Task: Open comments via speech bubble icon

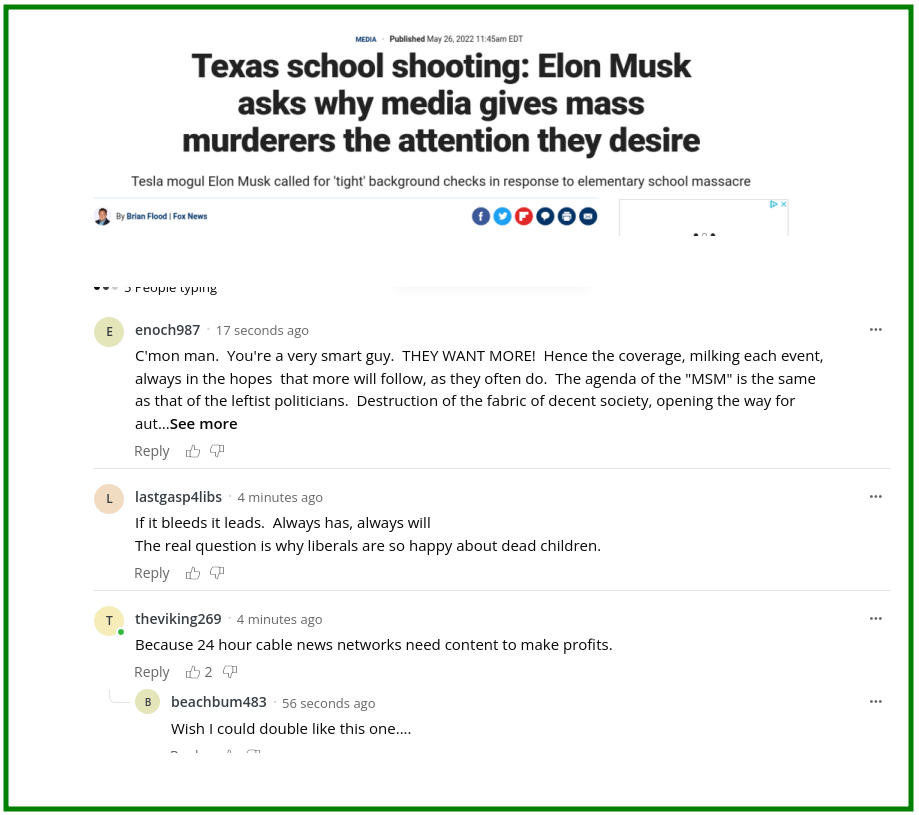Action: coord(545,217)
